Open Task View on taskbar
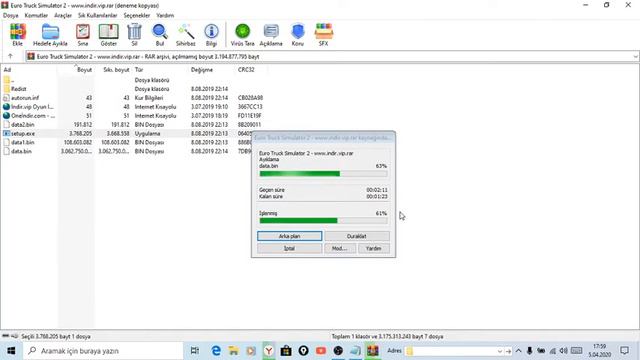 195,351
